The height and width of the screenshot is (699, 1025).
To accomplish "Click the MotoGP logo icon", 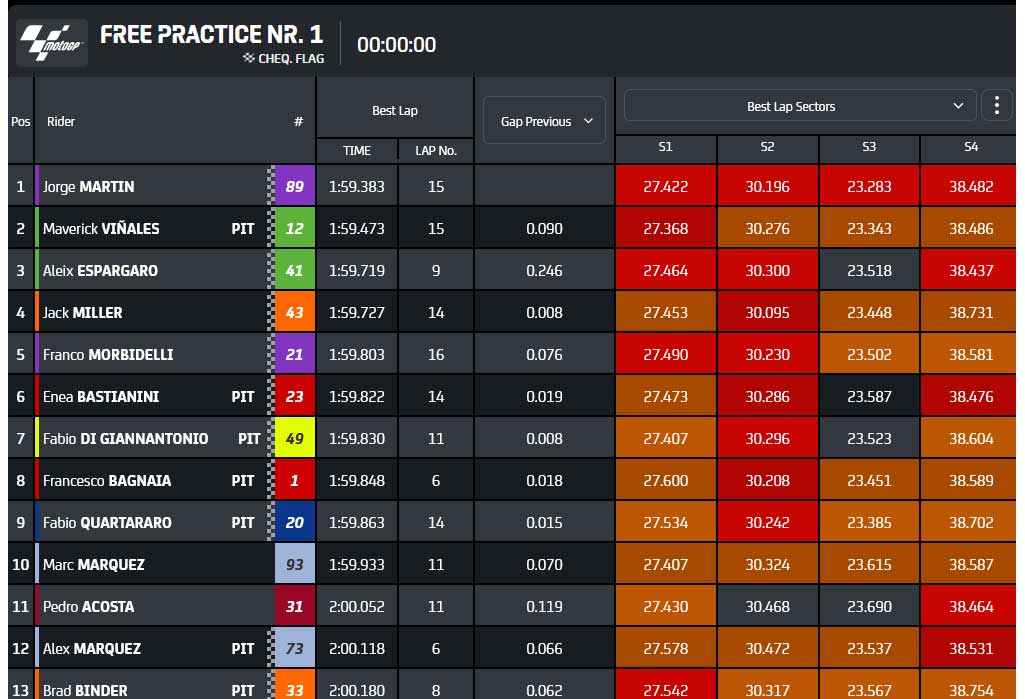I will (x=52, y=43).
